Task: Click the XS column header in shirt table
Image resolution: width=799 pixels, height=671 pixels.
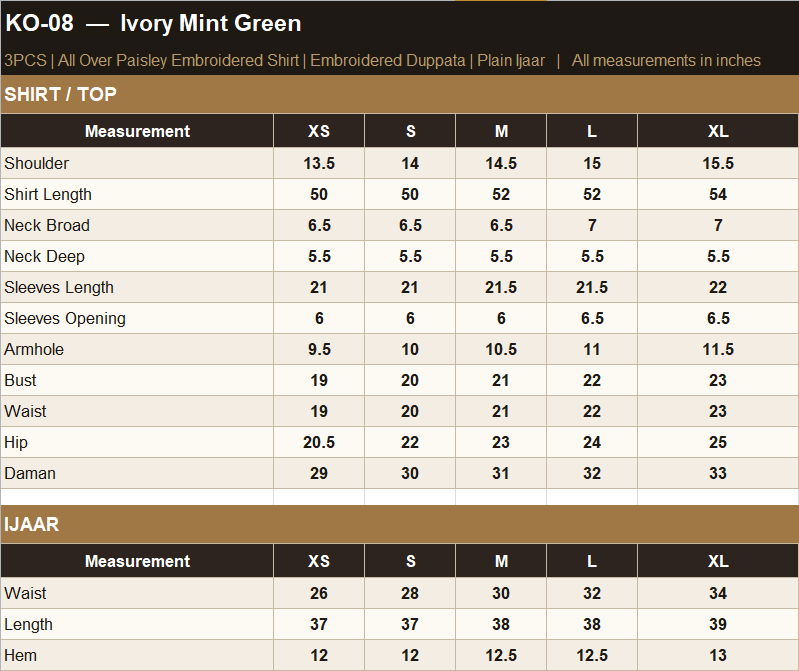Action: pyautogui.click(x=319, y=131)
